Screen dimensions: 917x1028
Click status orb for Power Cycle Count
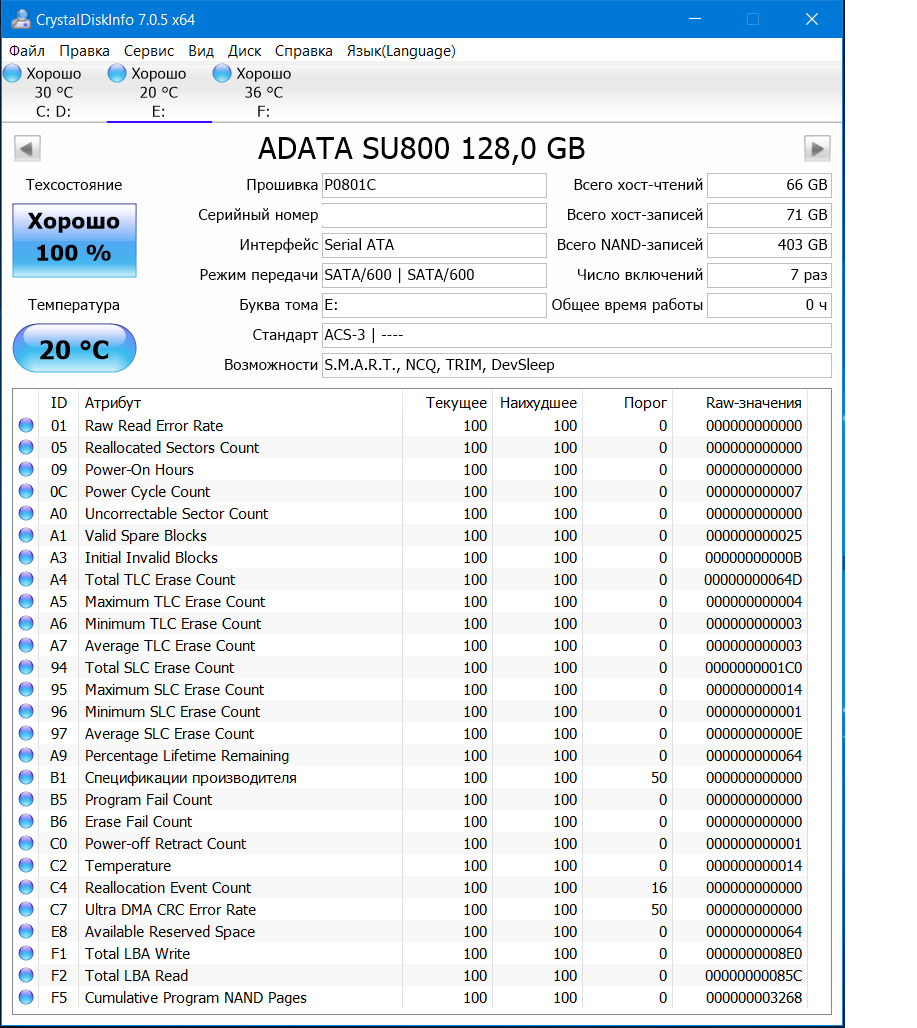tap(26, 492)
